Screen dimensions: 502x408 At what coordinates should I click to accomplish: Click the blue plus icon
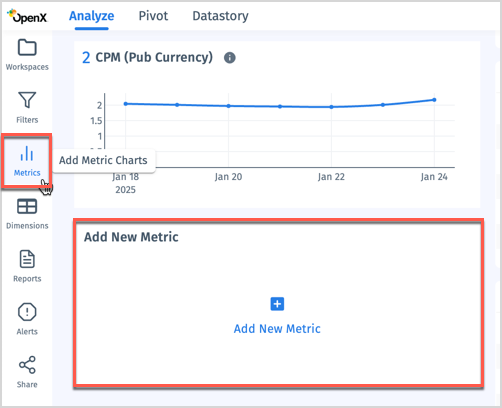[x=277, y=304]
